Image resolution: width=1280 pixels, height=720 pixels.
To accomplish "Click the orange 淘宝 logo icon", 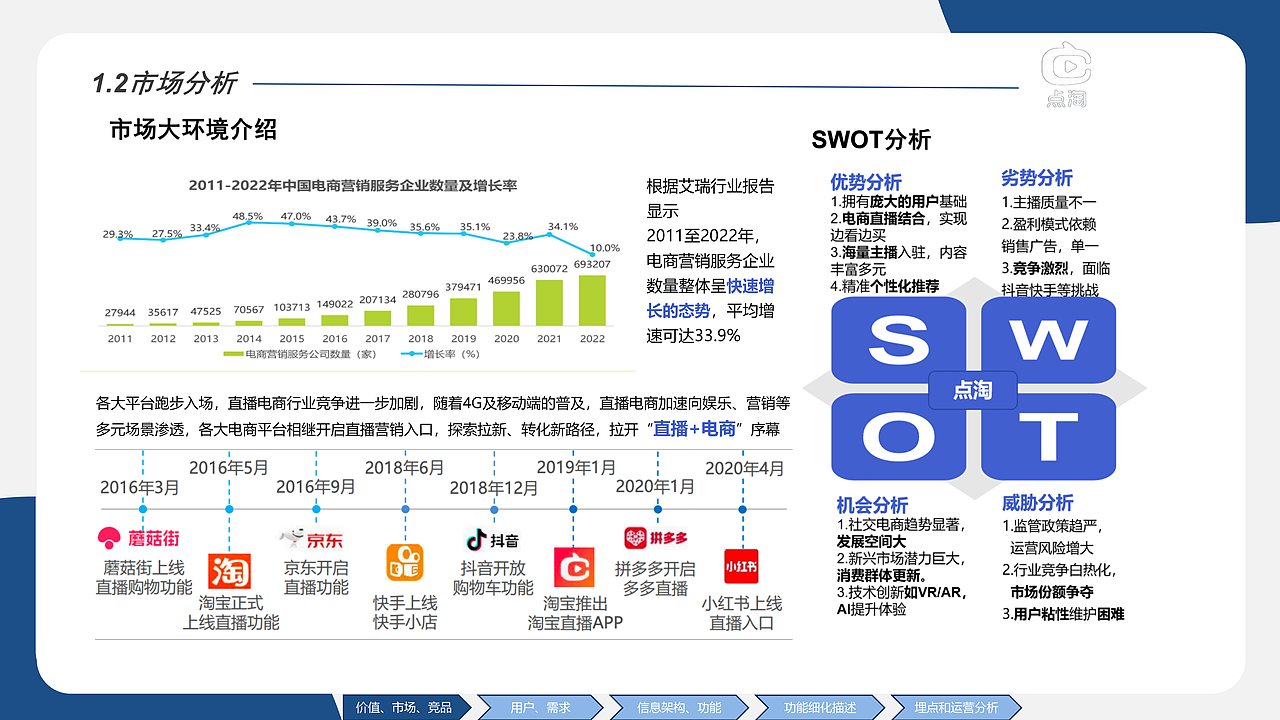I will click(x=229, y=571).
